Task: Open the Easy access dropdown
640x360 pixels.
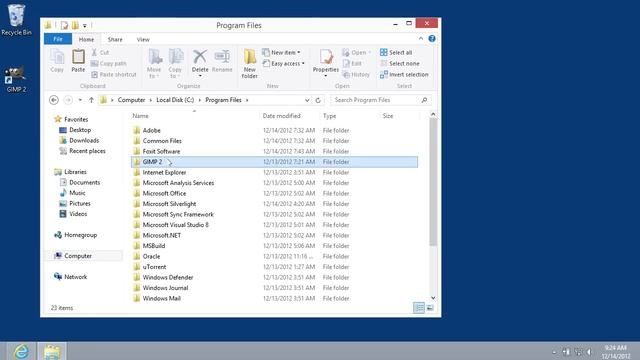Action: pyautogui.click(x=284, y=64)
